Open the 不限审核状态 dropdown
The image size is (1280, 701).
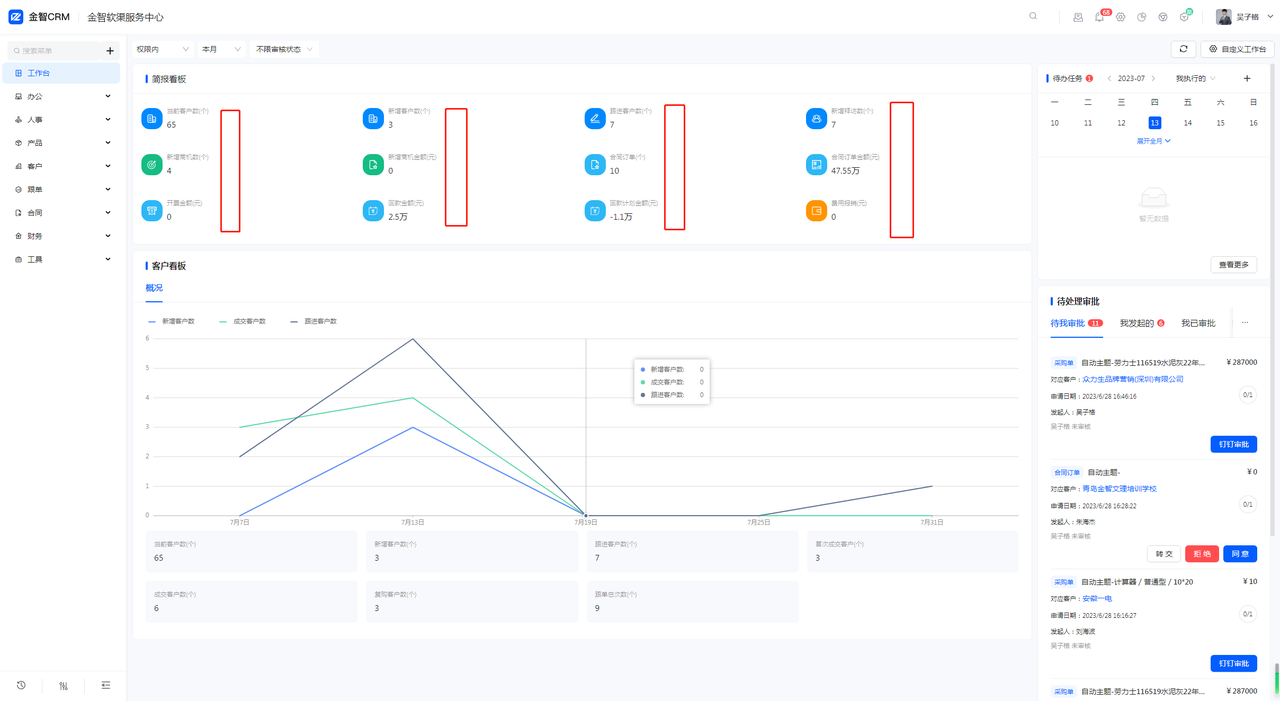tap(284, 49)
